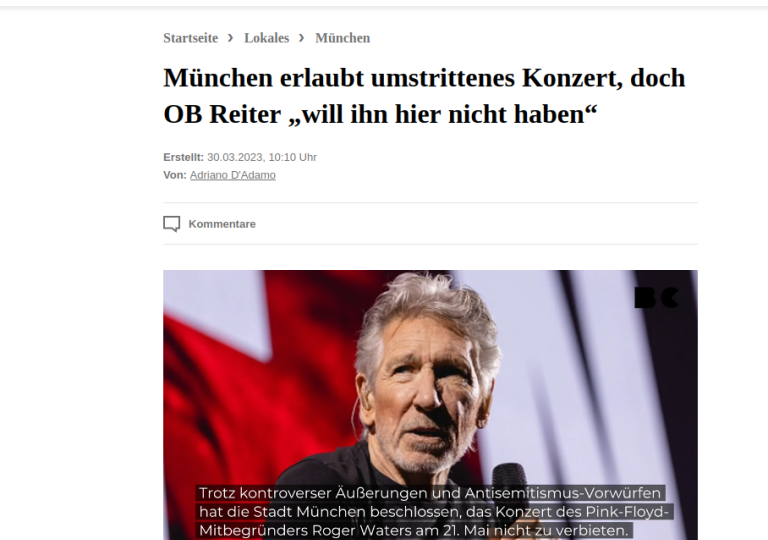Click the BC logo on the video
This screenshot has width=768, height=540.
pos(656,297)
